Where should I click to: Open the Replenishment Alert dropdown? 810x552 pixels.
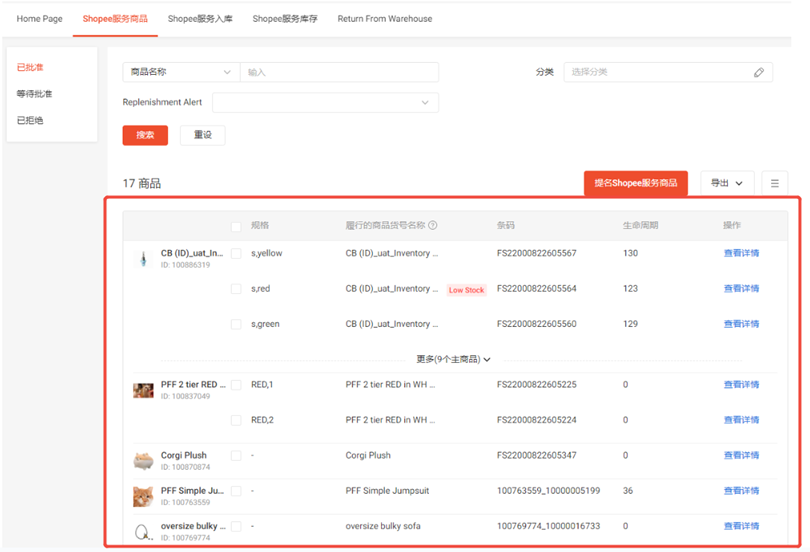point(325,102)
